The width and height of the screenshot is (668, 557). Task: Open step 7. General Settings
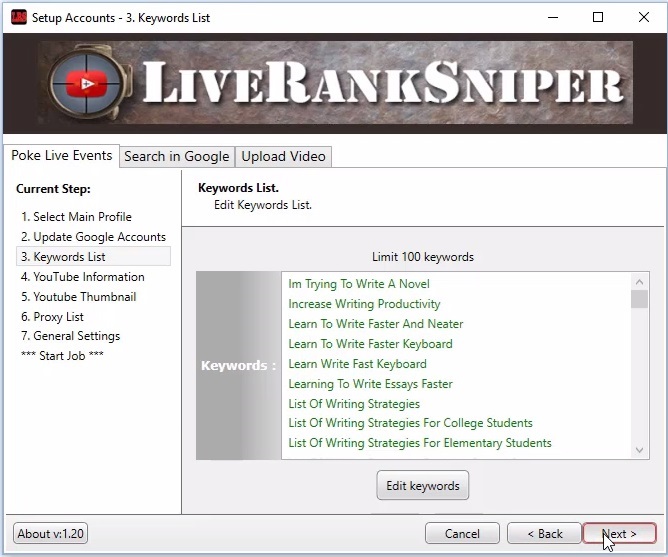pyautogui.click(x=70, y=336)
